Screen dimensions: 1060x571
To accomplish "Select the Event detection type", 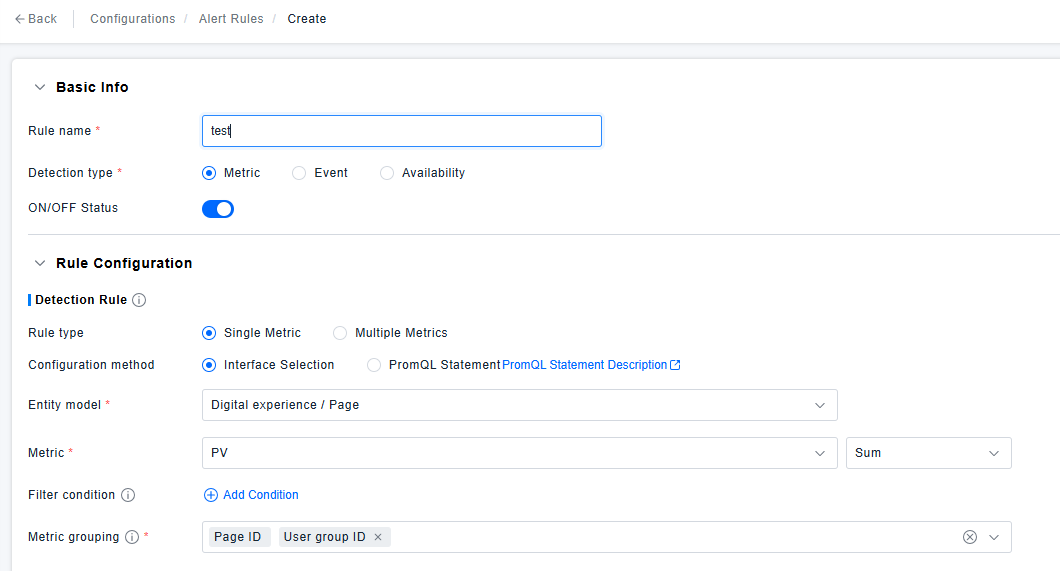I will click(x=299, y=173).
